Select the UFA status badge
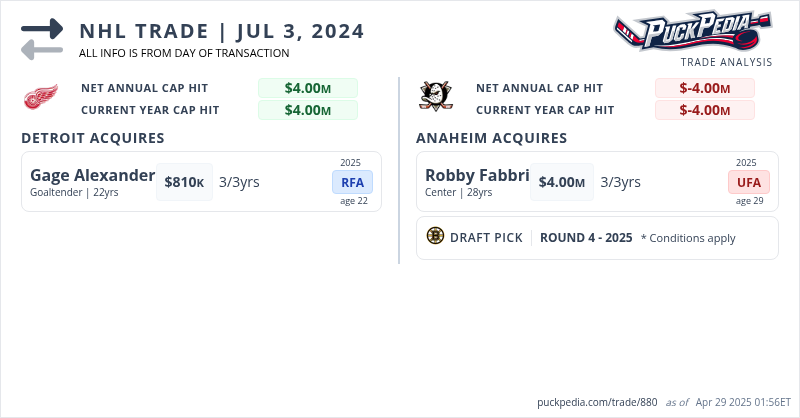 (748, 182)
